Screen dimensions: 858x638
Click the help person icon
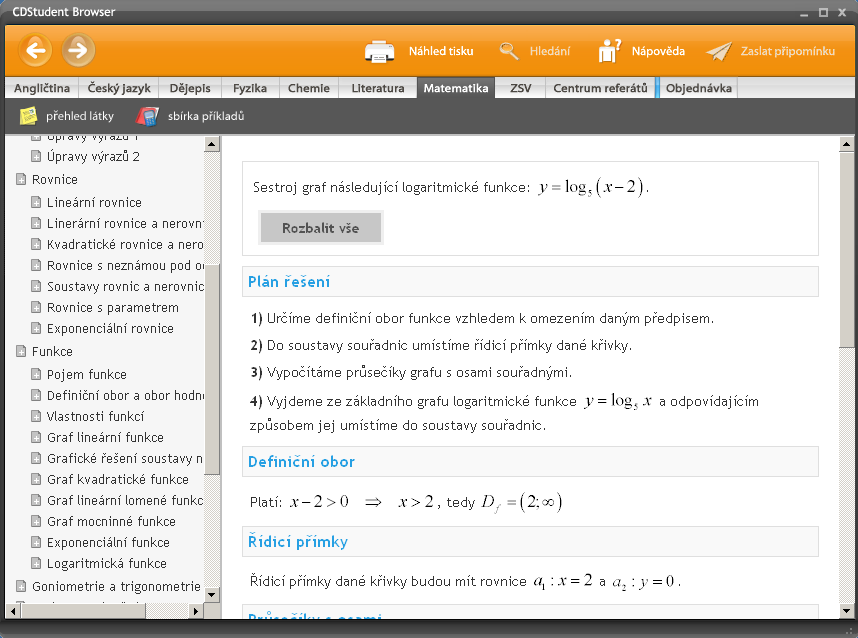(609, 51)
